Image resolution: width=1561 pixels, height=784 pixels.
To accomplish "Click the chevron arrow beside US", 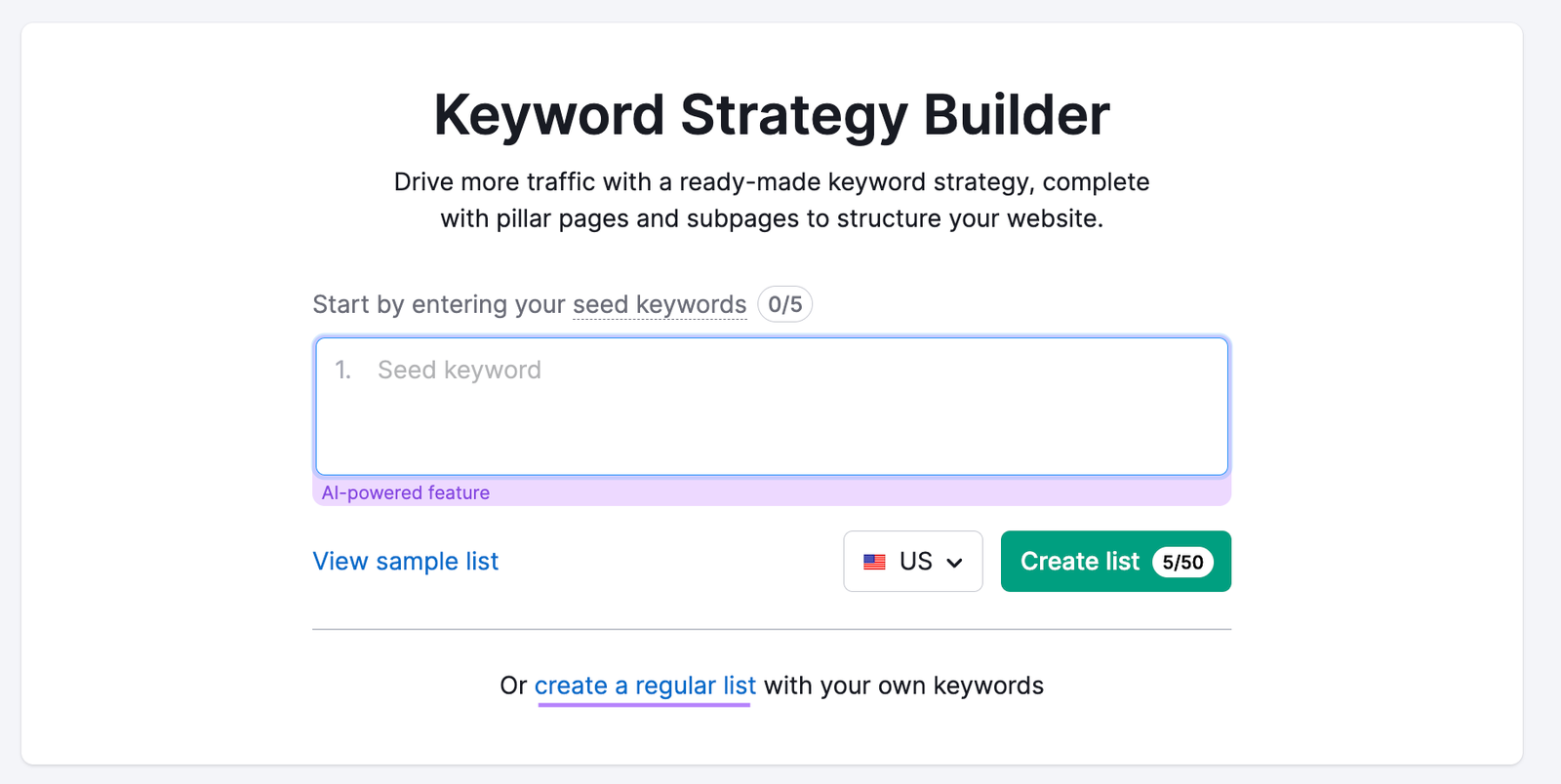I will (x=955, y=563).
